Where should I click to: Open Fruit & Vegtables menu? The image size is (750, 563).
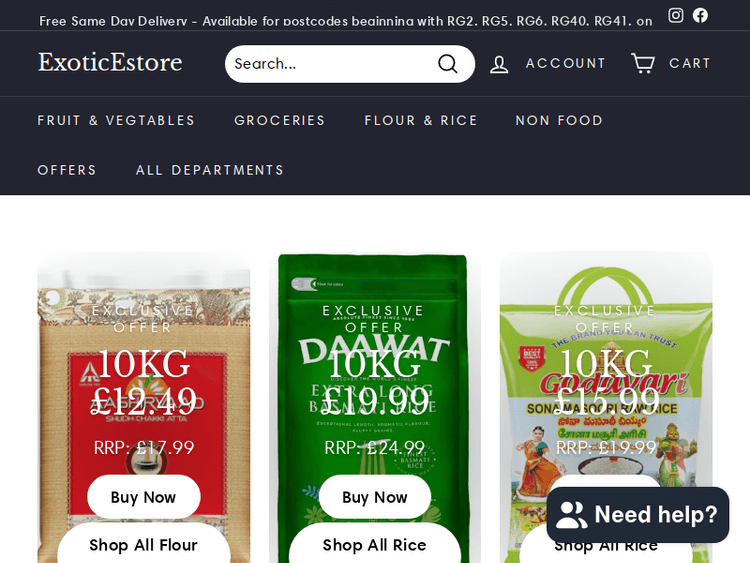[116, 121]
